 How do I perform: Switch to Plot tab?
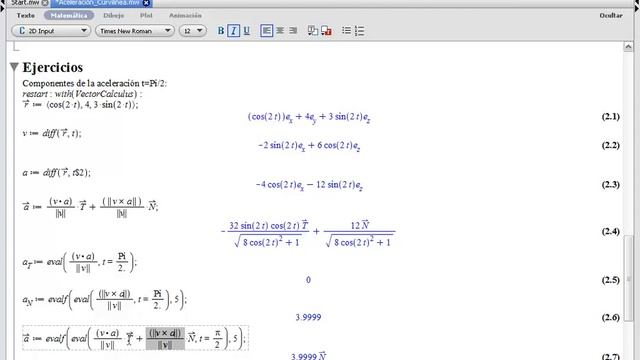[x=146, y=16]
